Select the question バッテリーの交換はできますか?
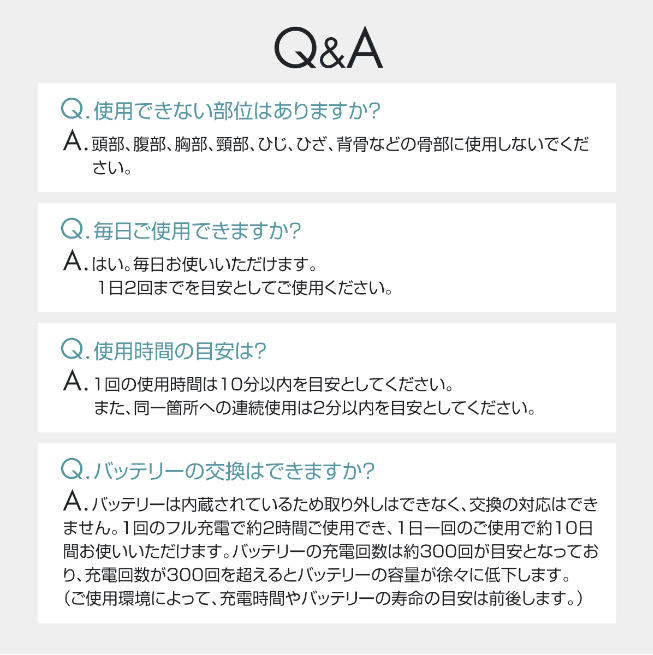Viewport: 653px width, 655px height. click(234, 469)
